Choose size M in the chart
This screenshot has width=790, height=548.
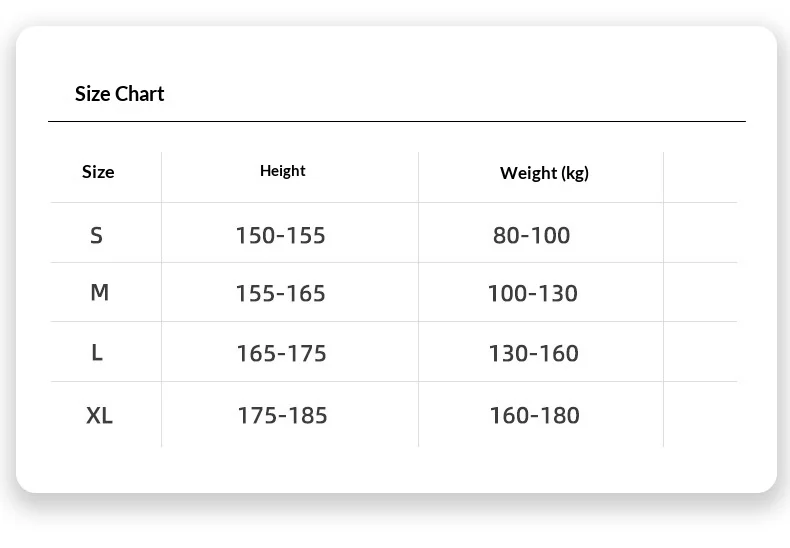click(x=99, y=293)
